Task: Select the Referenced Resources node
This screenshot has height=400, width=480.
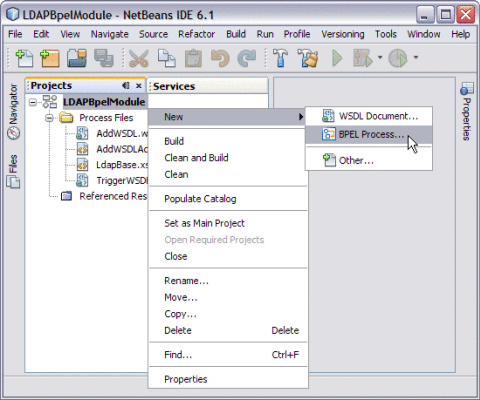Action: [113, 196]
